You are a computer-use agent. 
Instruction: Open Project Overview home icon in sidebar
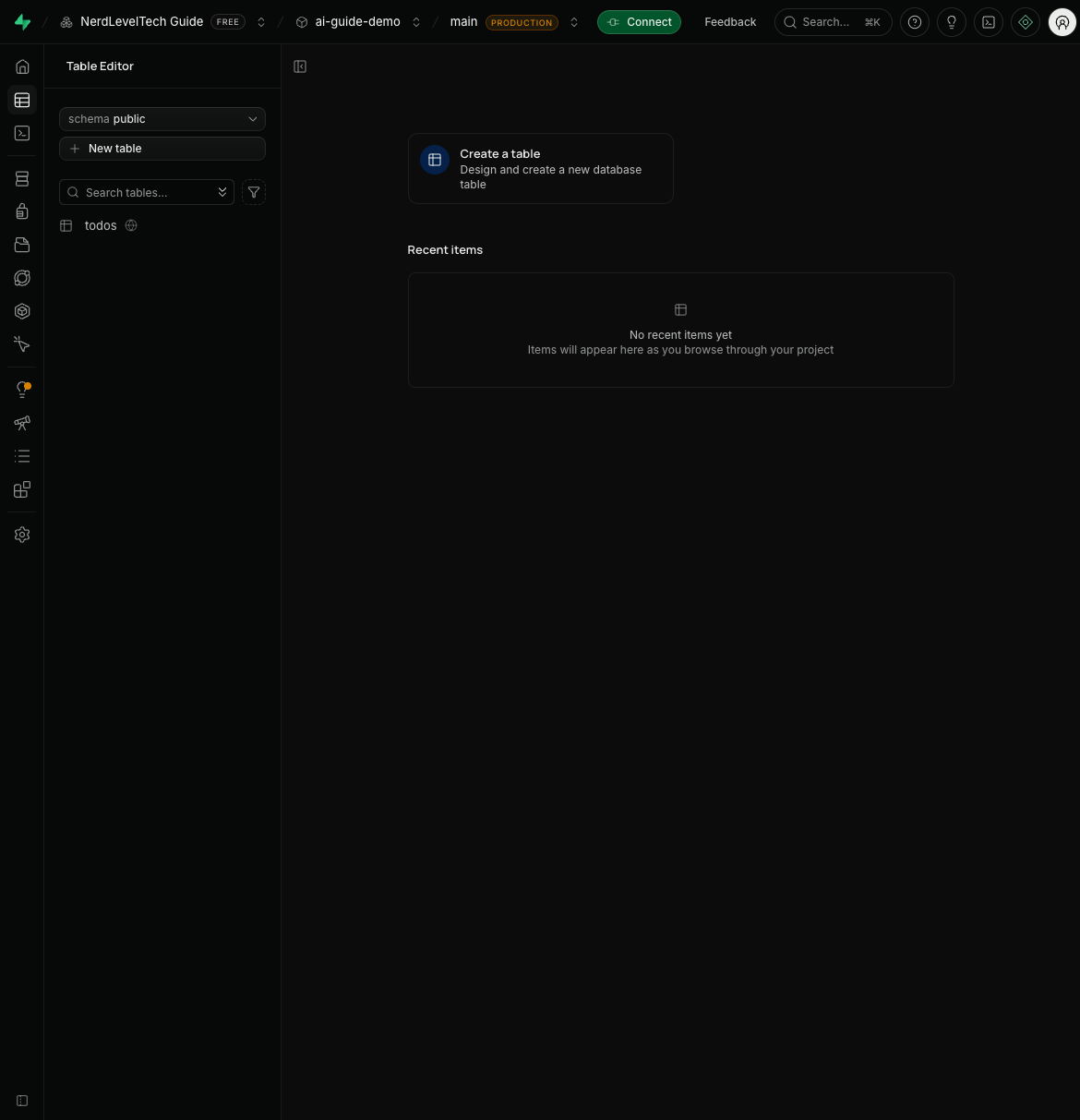click(x=22, y=66)
